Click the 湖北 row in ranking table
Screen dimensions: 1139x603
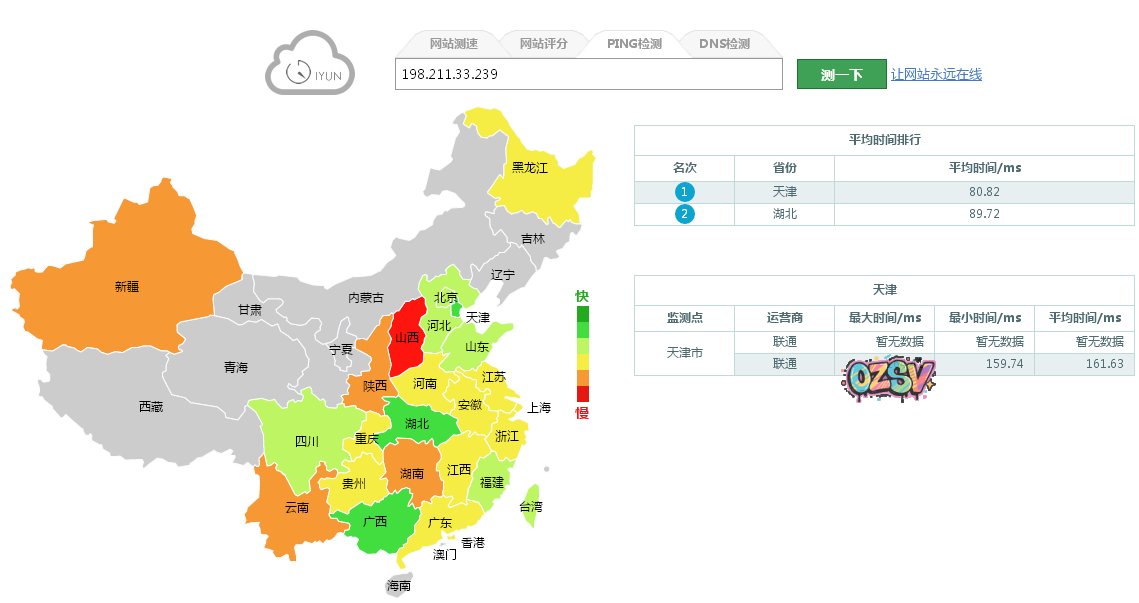(884, 214)
